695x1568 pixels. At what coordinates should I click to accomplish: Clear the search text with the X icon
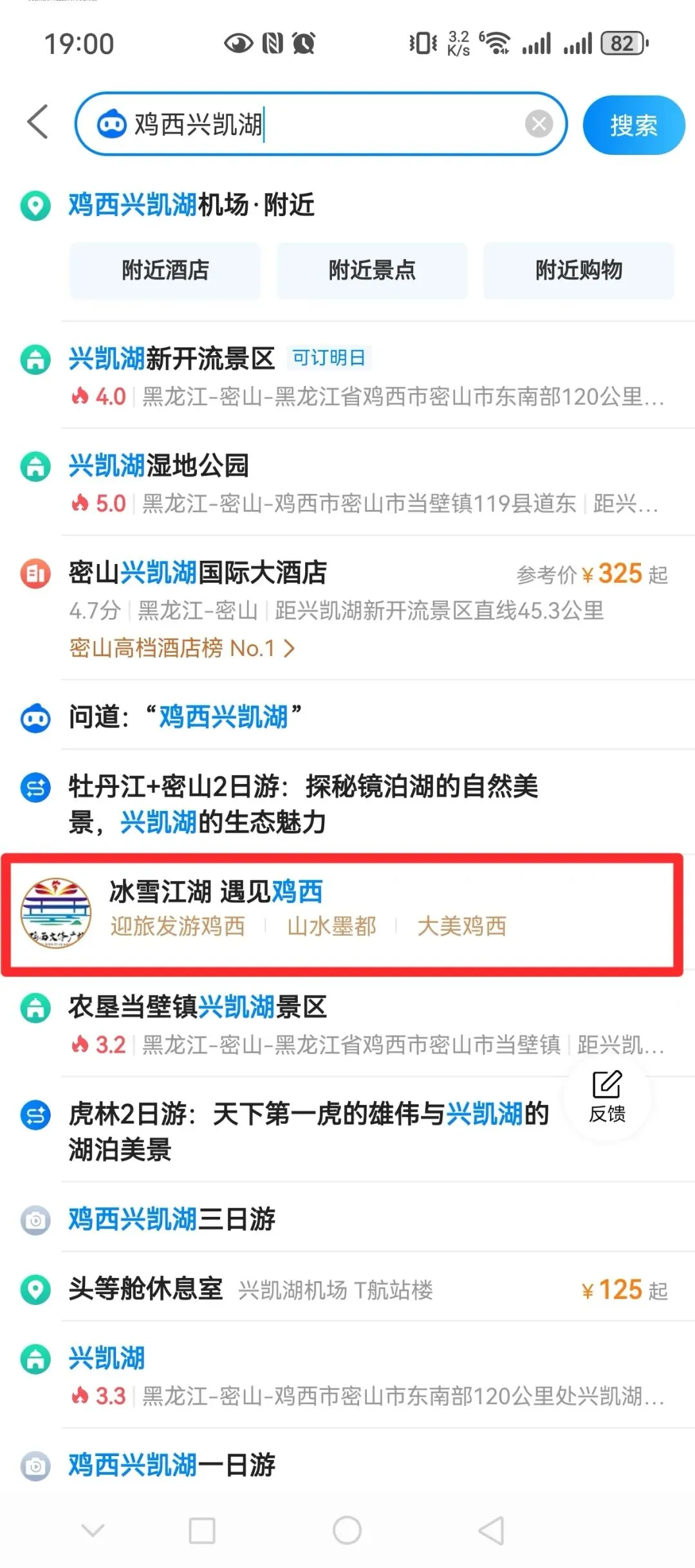(539, 123)
